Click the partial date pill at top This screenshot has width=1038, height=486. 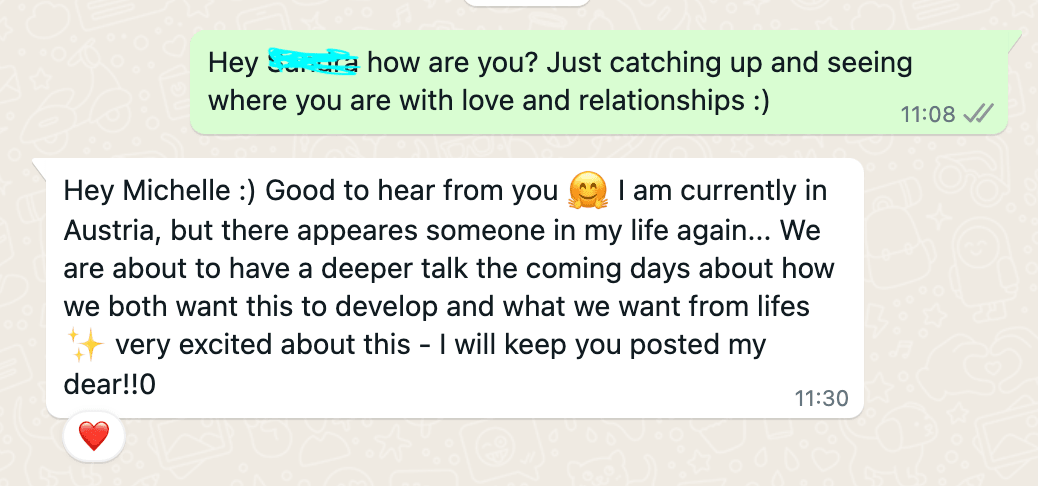[527, 3]
